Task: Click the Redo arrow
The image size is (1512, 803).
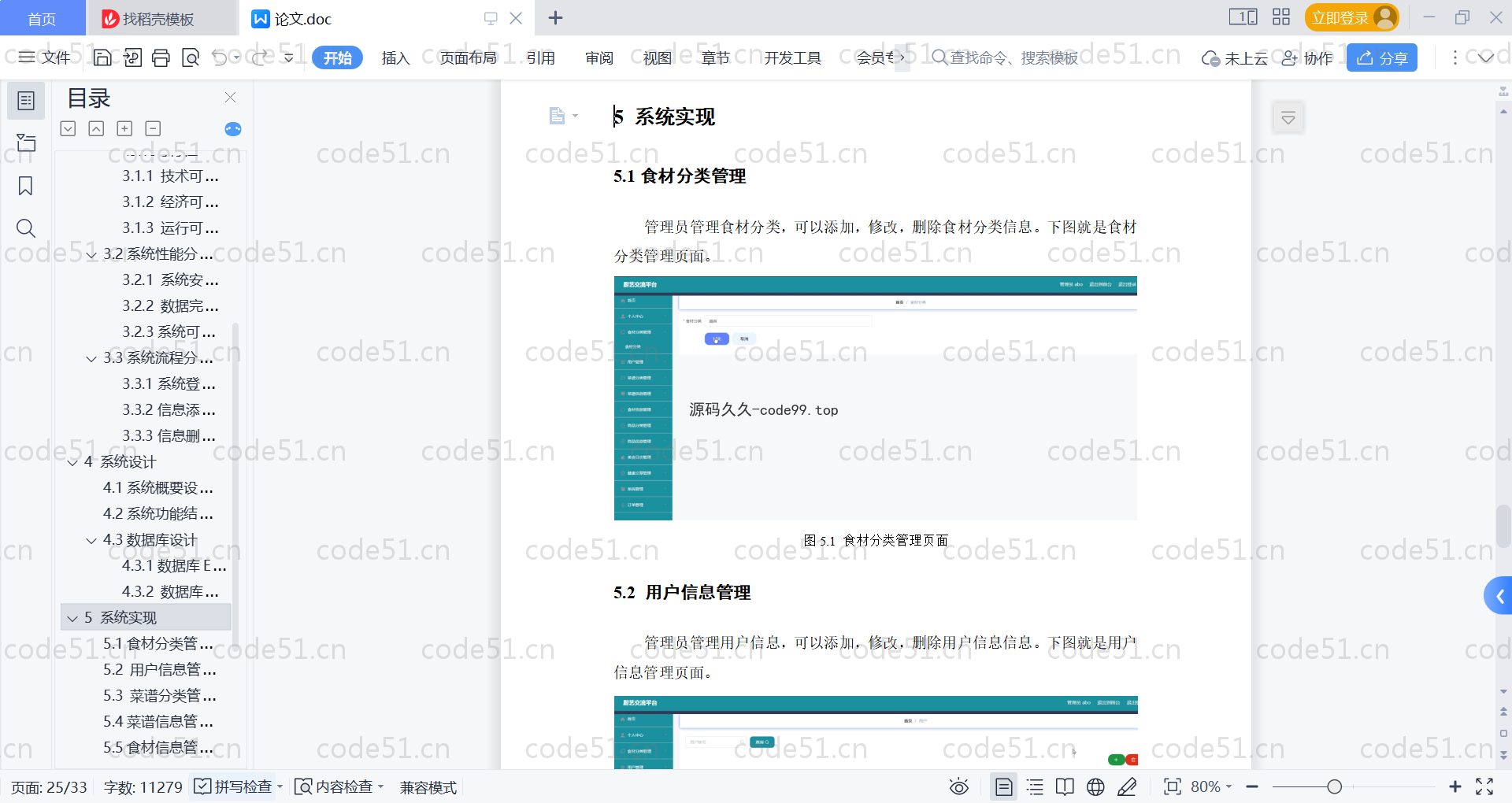Action: 260,57
